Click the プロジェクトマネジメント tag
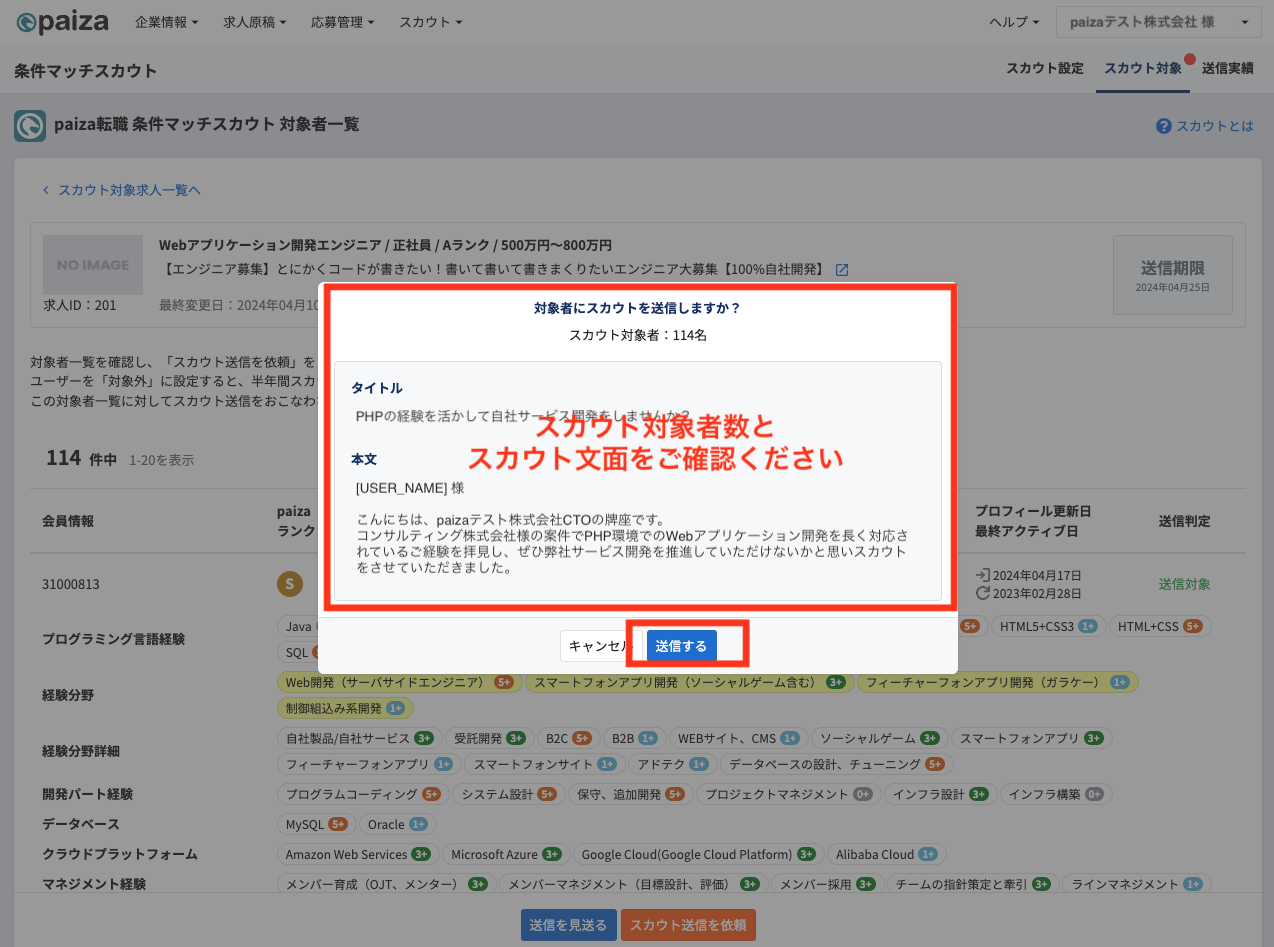 [789, 794]
